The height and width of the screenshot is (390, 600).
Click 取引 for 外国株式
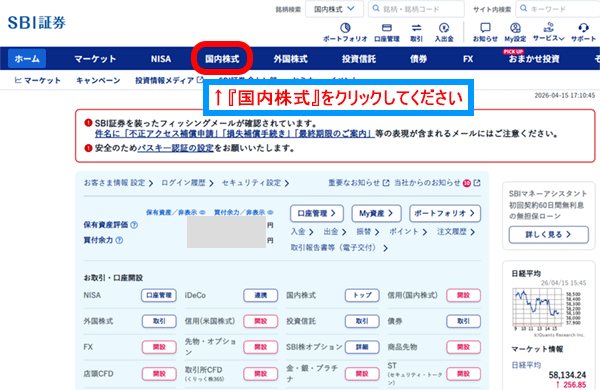coord(159,321)
